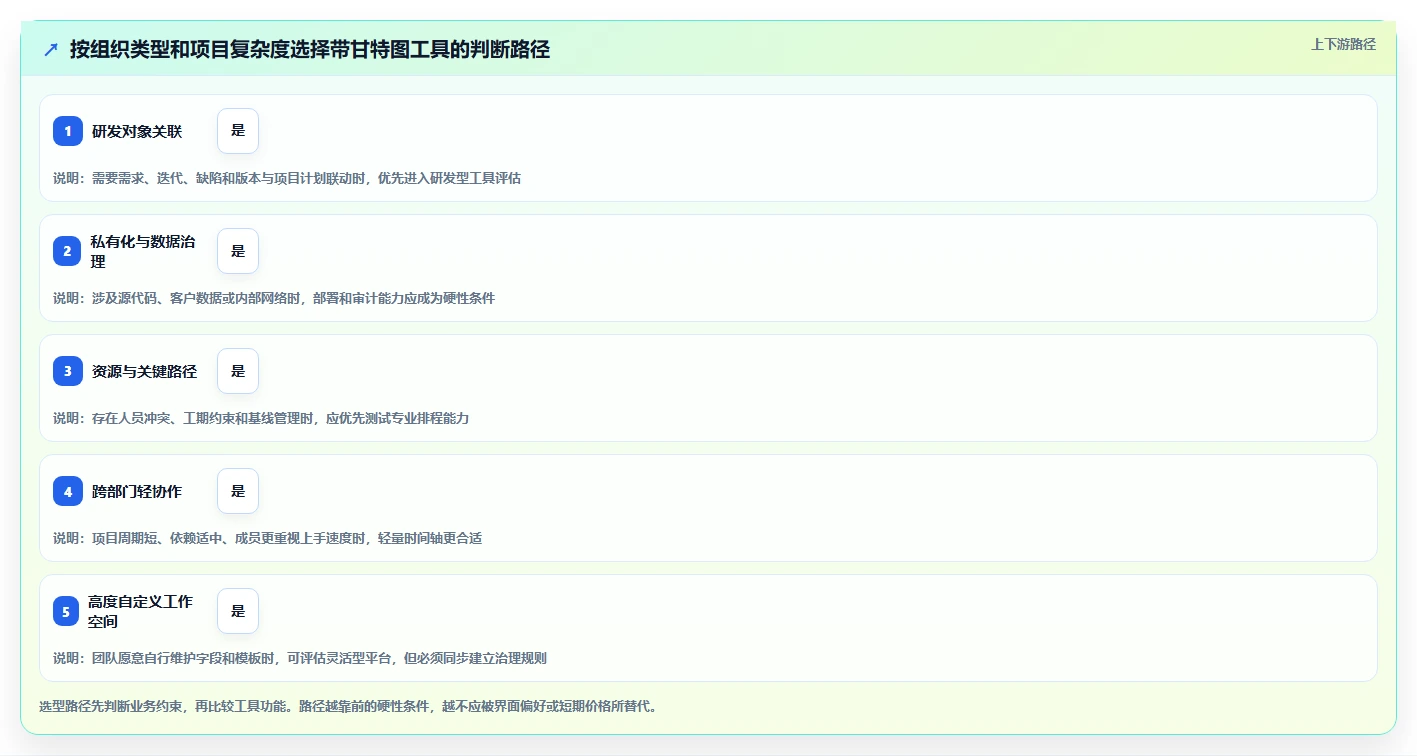The width and height of the screenshot is (1417, 756).
Task: Click description about 专业排程能力
Action: 261,418
